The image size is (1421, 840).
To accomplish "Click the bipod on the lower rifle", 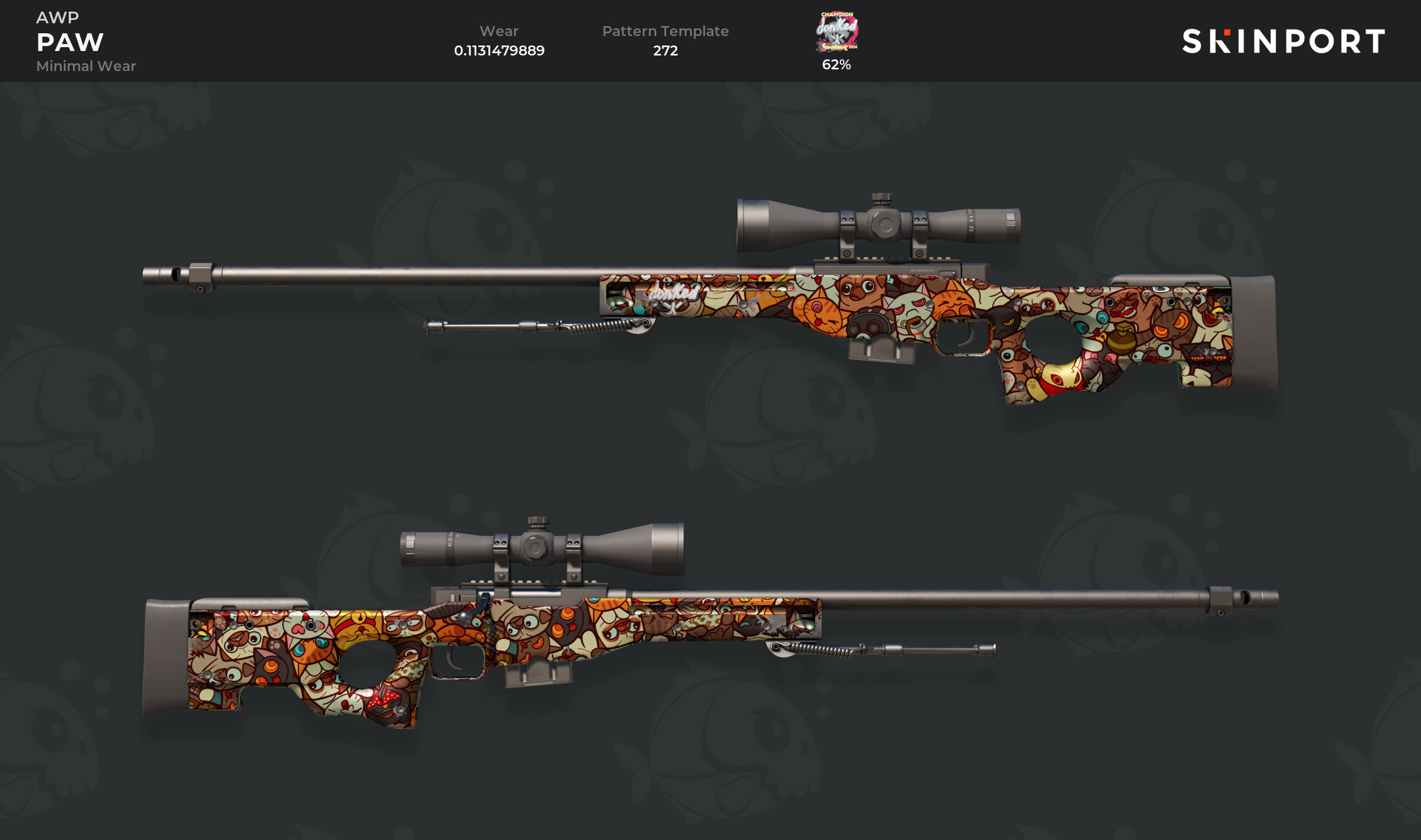I will click(x=881, y=649).
